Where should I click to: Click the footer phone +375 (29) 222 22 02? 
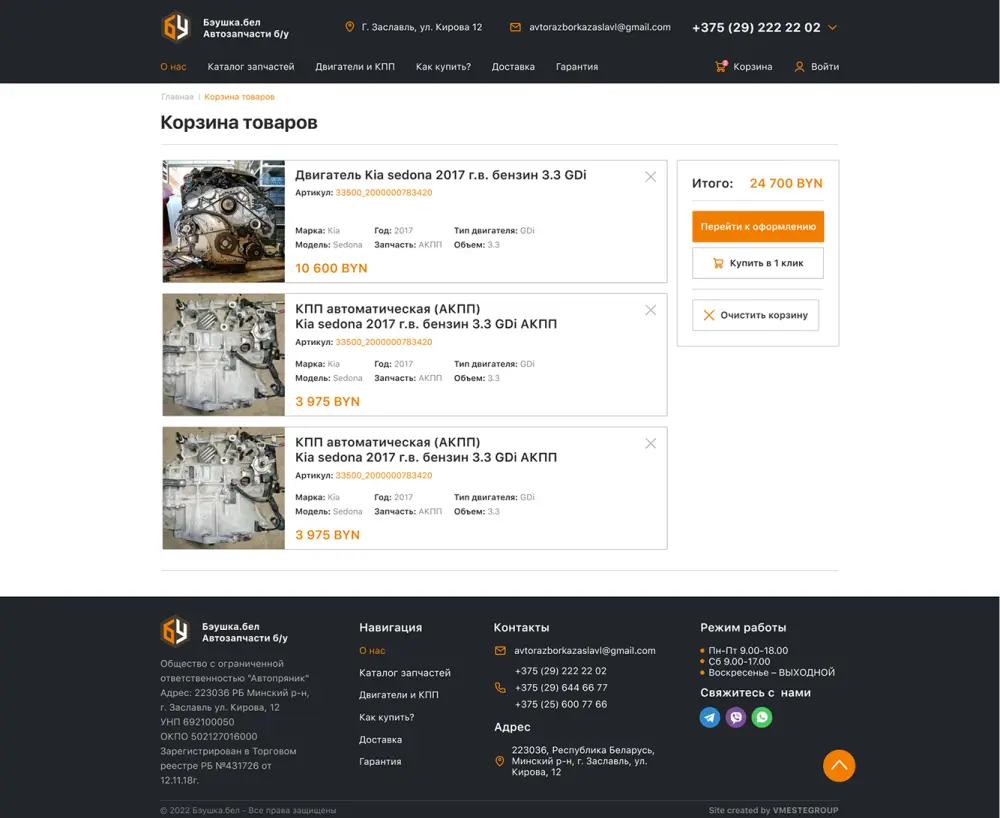(561, 671)
